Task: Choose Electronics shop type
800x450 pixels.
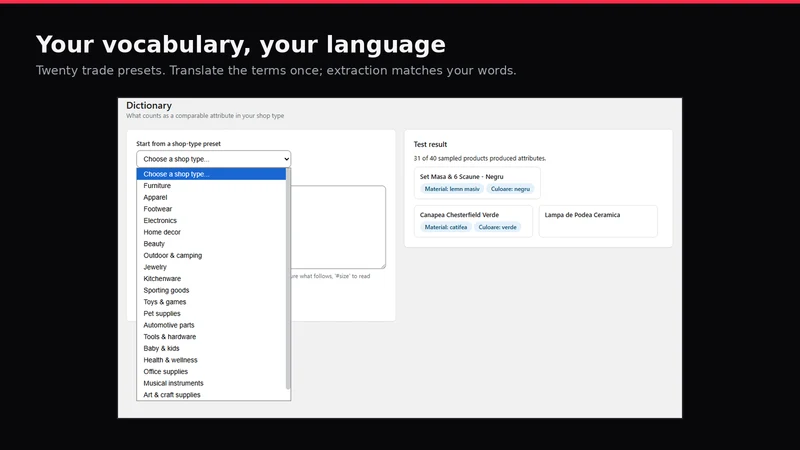Action: (x=211, y=220)
